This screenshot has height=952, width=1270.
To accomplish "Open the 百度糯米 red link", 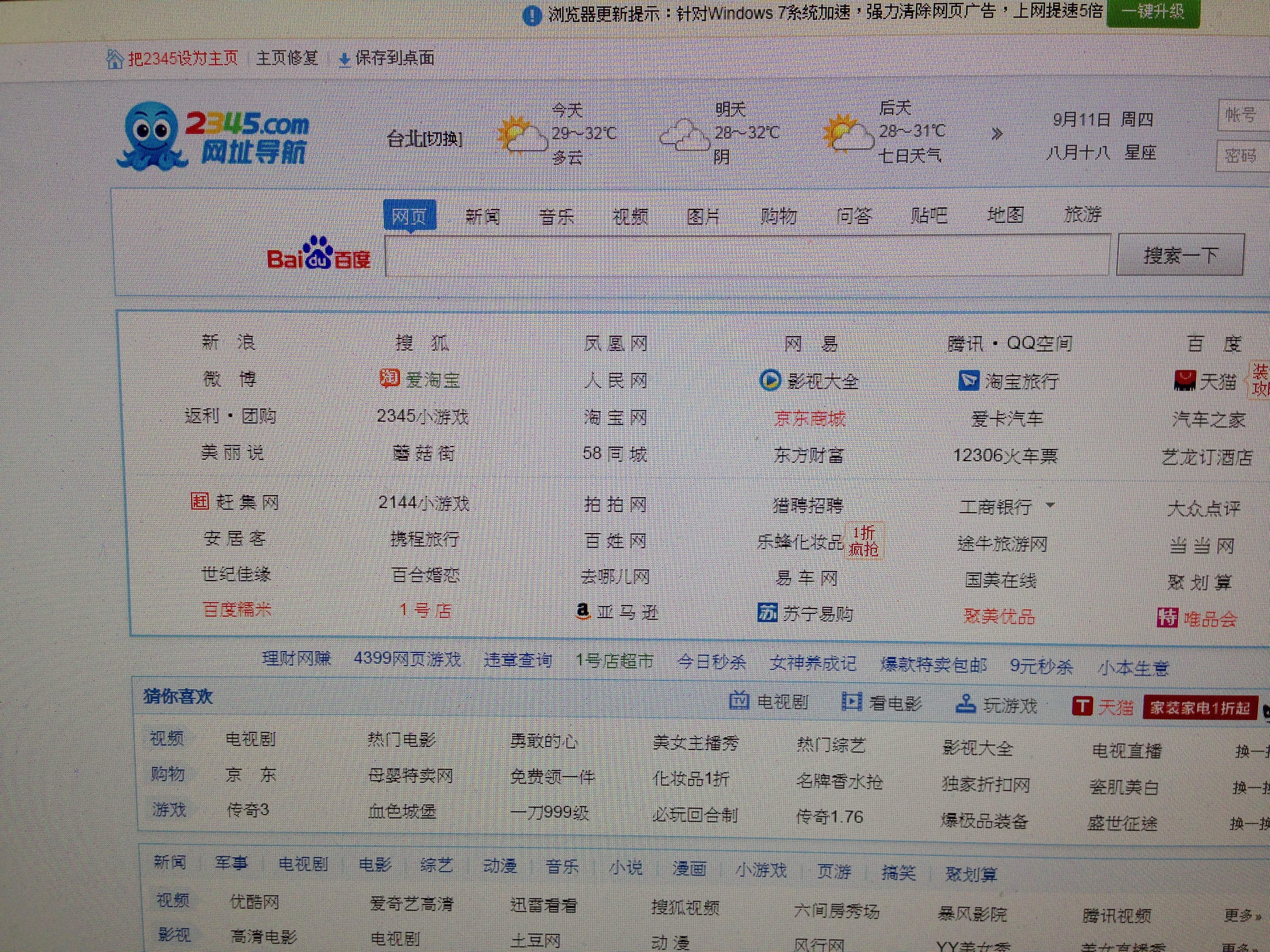I will (x=237, y=609).
